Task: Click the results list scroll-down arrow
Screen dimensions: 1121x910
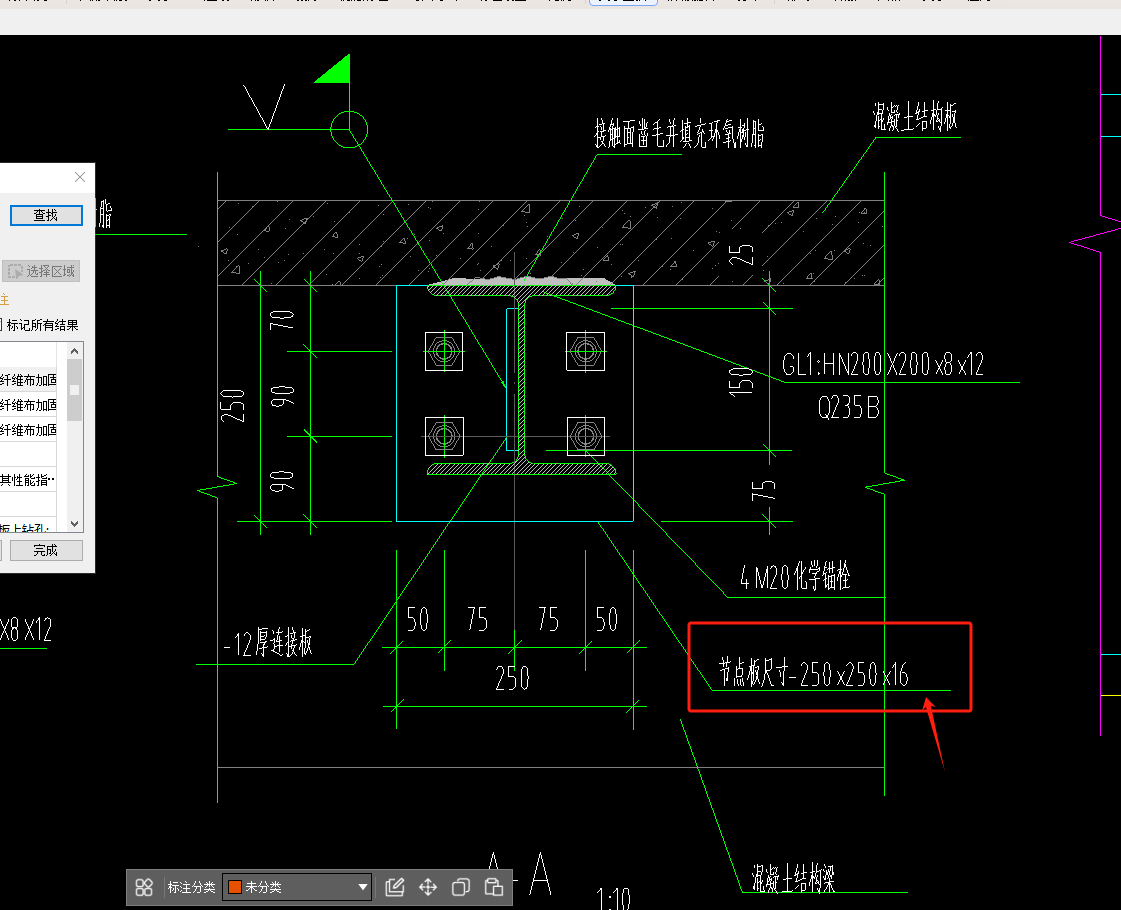Action: coord(74,524)
